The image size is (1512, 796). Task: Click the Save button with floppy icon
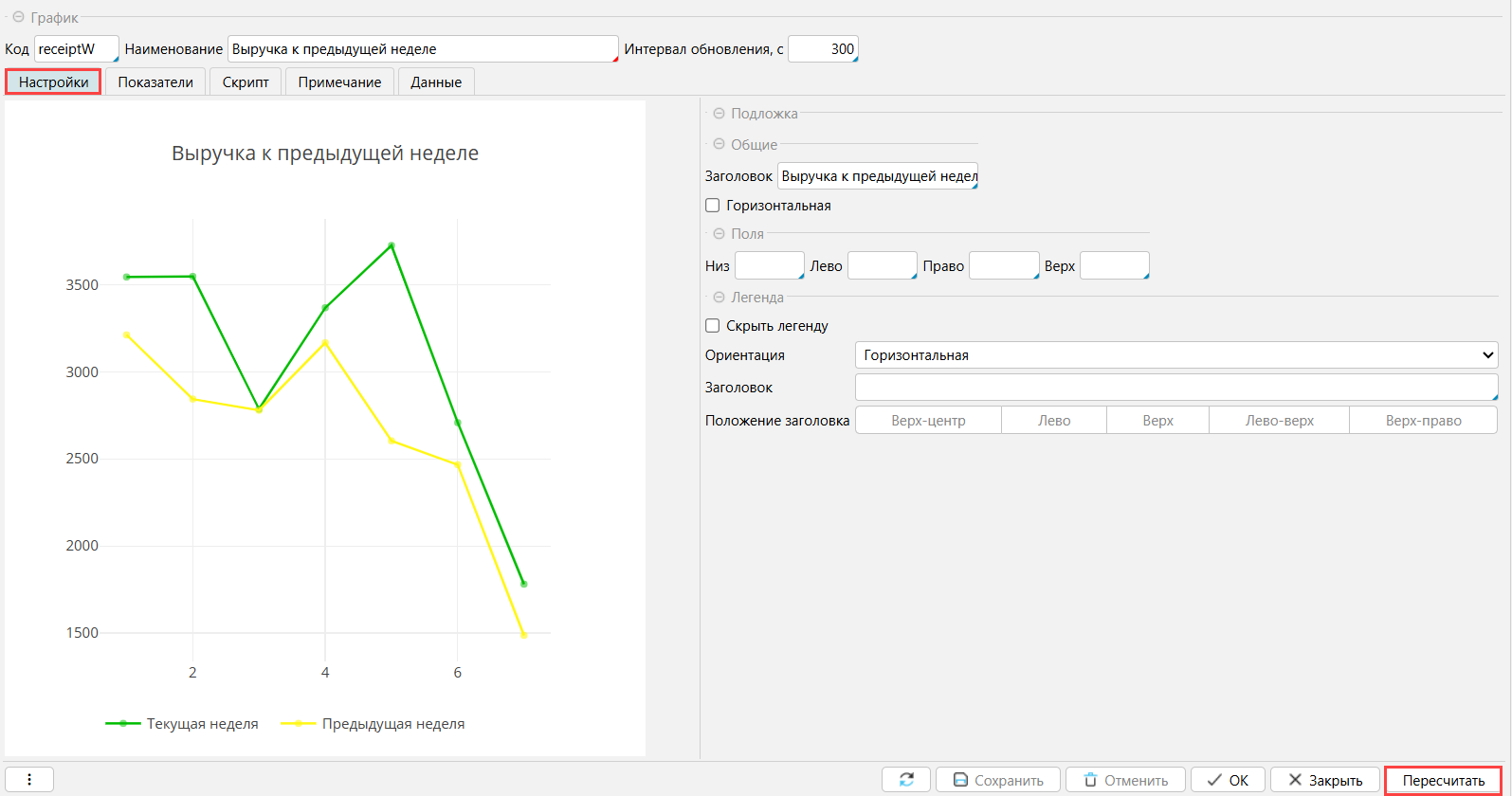click(x=997, y=780)
